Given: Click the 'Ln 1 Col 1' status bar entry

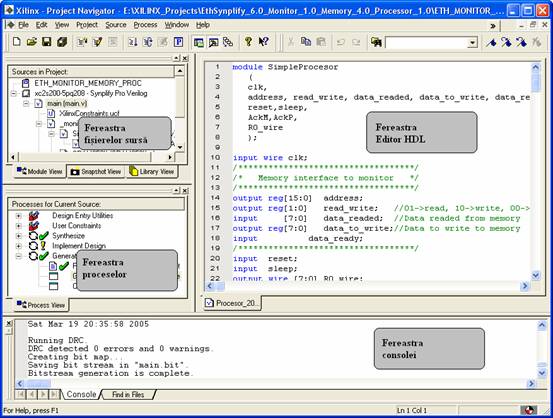Looking at the screenshot, I should (x=412, y=411).
